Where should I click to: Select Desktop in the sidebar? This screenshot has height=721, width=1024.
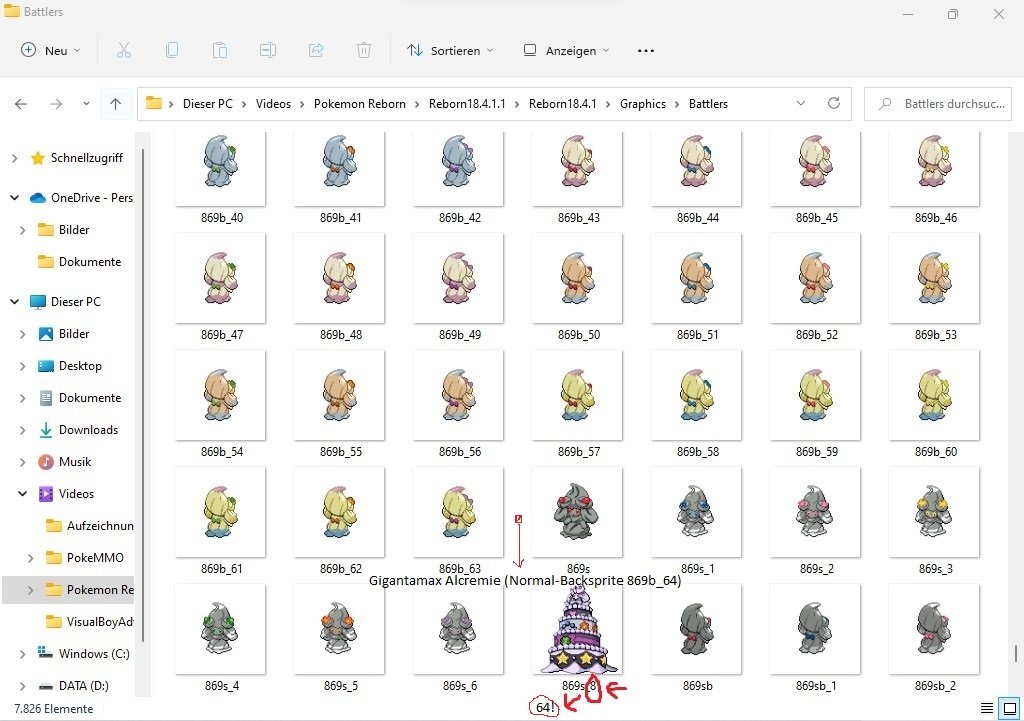[70, 366]
